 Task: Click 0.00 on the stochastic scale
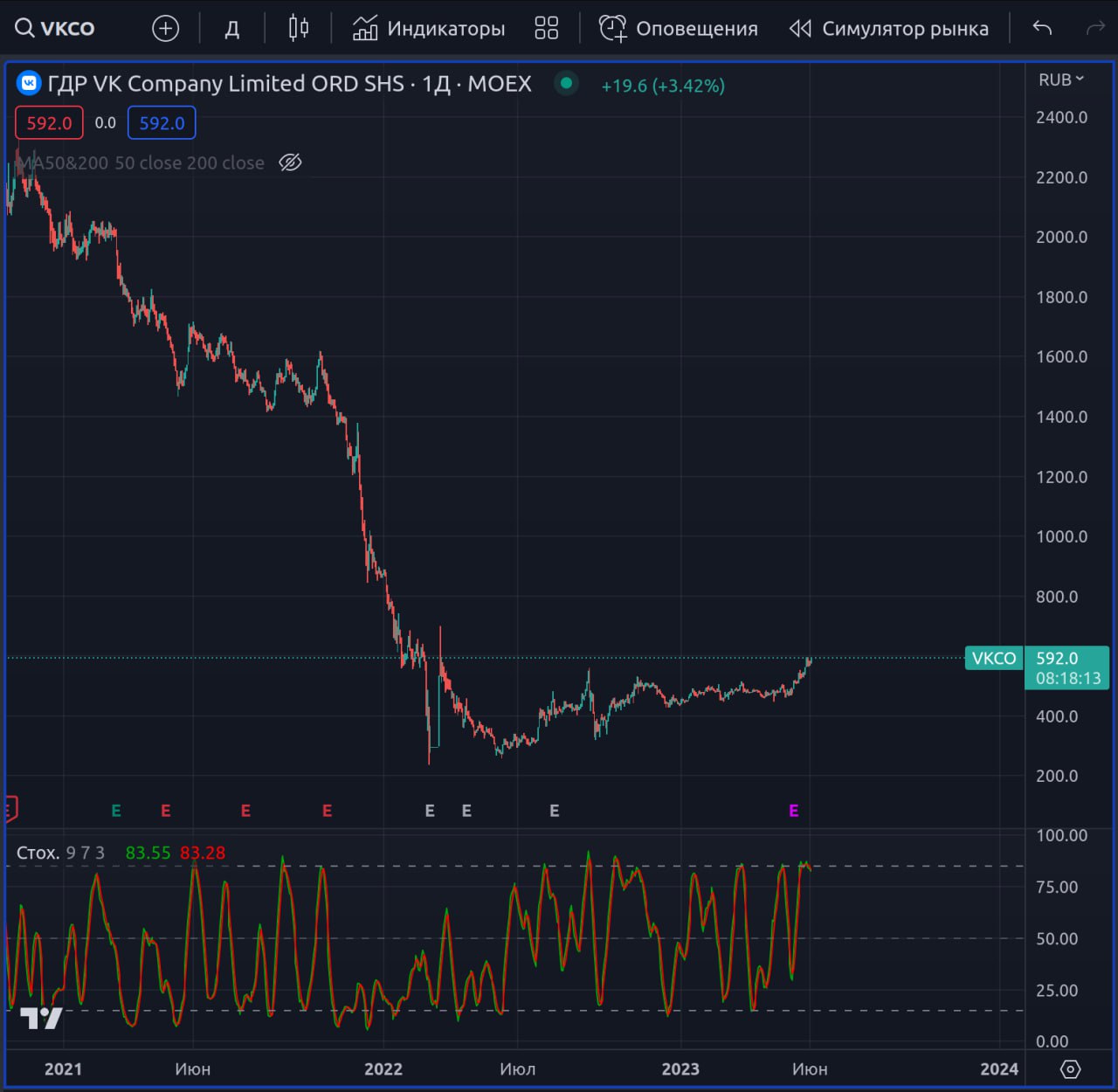tap(1052, 1041)
